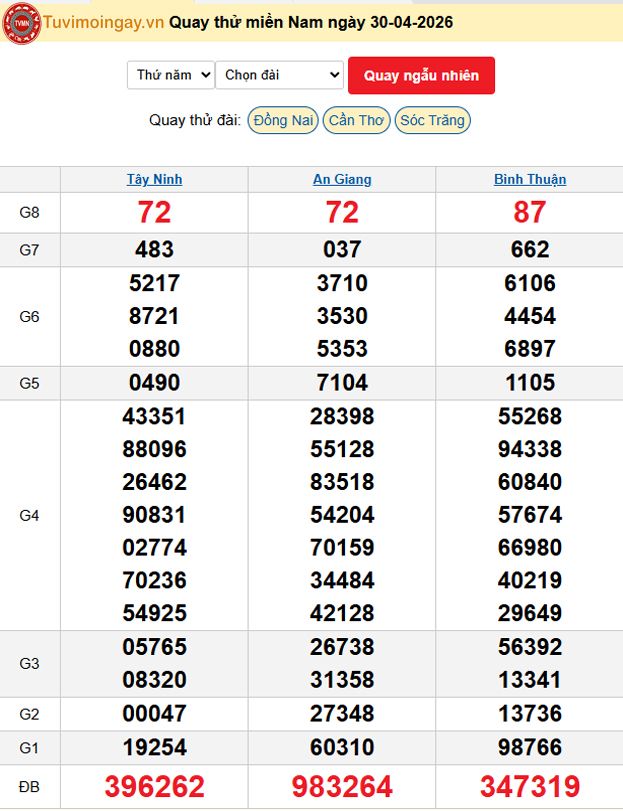Click G3 number 08320
The image size is (623, 811).
155,680
